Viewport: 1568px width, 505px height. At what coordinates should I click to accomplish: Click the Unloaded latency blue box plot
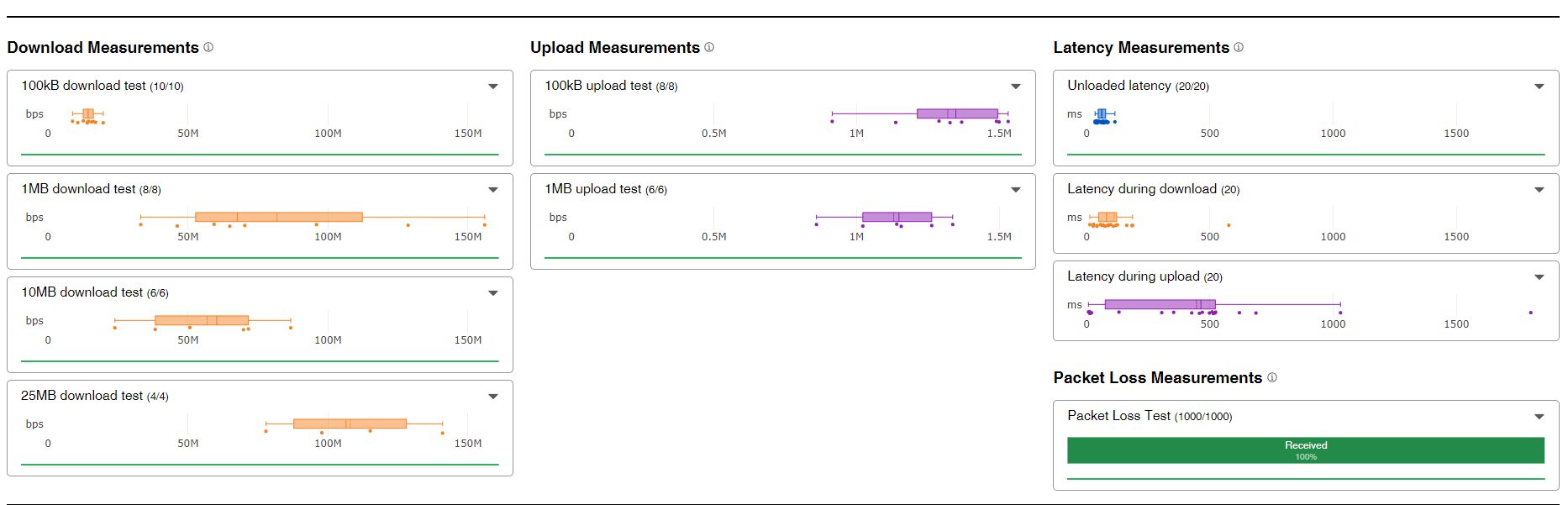(1102, 113)
